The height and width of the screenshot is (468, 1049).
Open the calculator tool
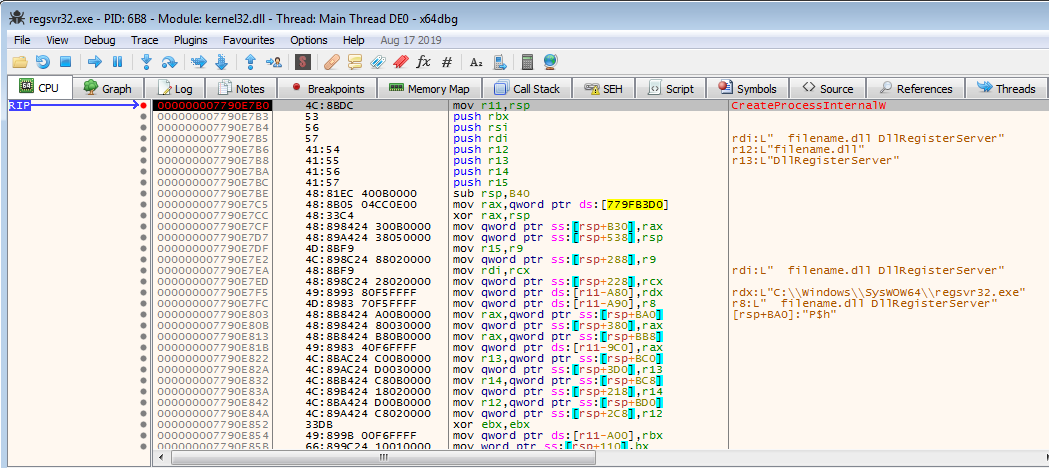click(527, 62)
